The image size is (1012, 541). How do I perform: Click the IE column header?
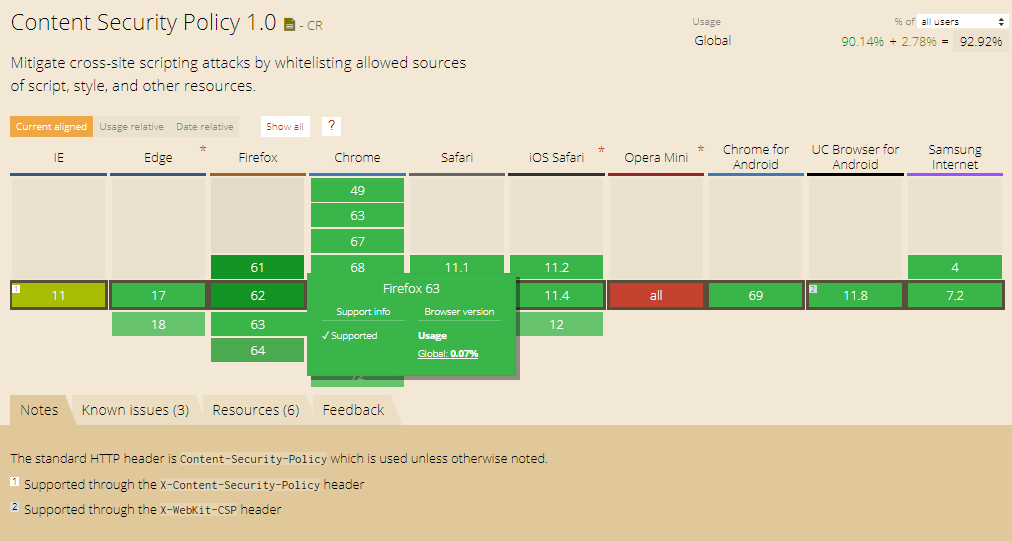58,158
